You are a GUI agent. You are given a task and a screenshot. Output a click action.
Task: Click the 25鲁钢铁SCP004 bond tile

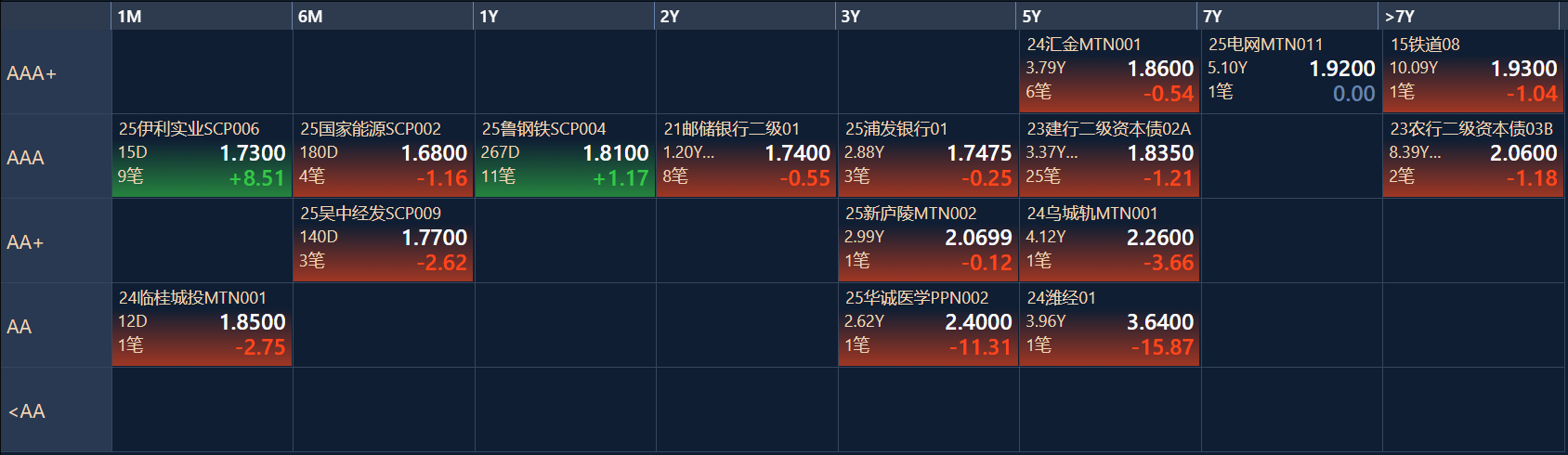tap(565, 156)
